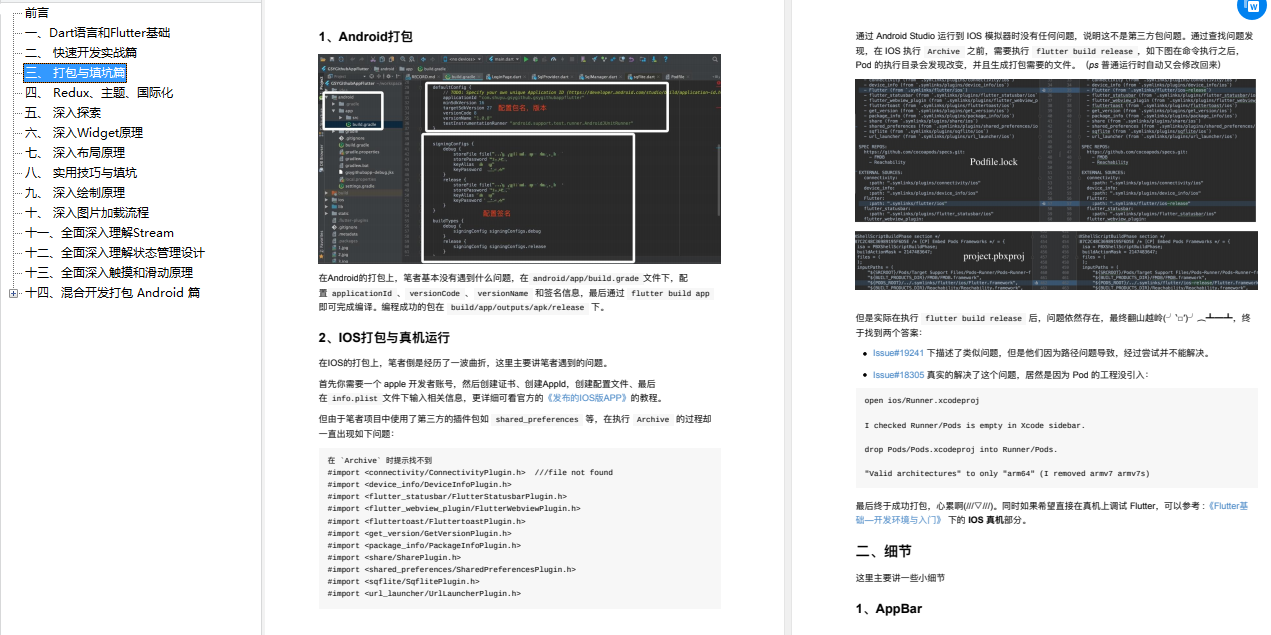The image size is (1271, 635).
Task: Open the 《发布的IOS版APP》 link
Action: pyautogui.click(x=588, y=397)
